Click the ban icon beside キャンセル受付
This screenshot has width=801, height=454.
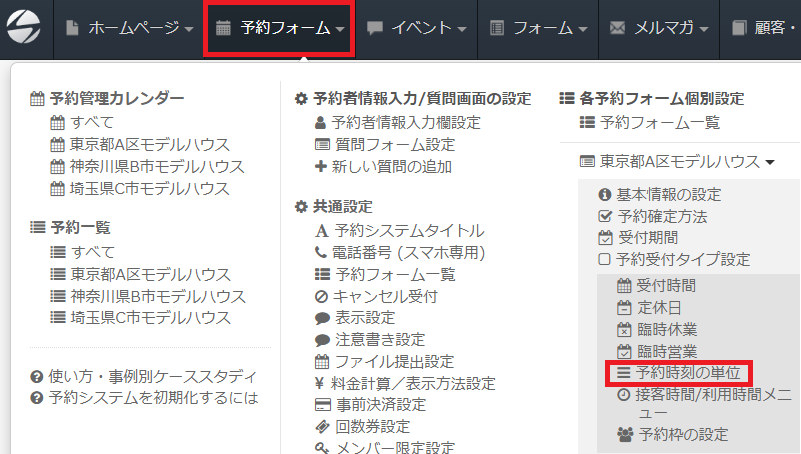(x=321, y=296)
